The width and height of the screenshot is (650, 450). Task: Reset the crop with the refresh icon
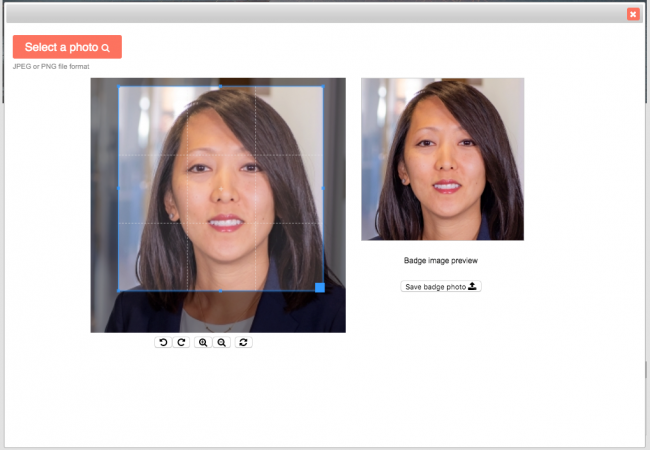(244, 342)
